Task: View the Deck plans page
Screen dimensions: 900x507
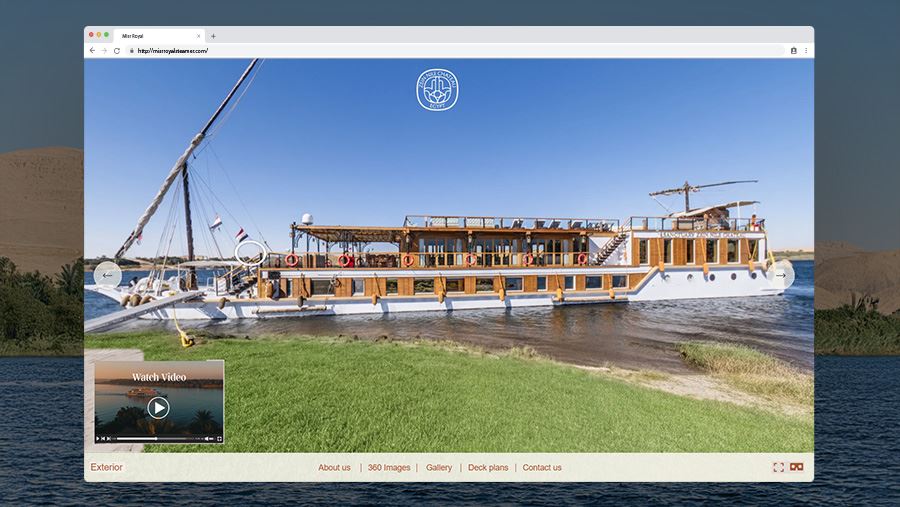Action: tap(488, 467)
